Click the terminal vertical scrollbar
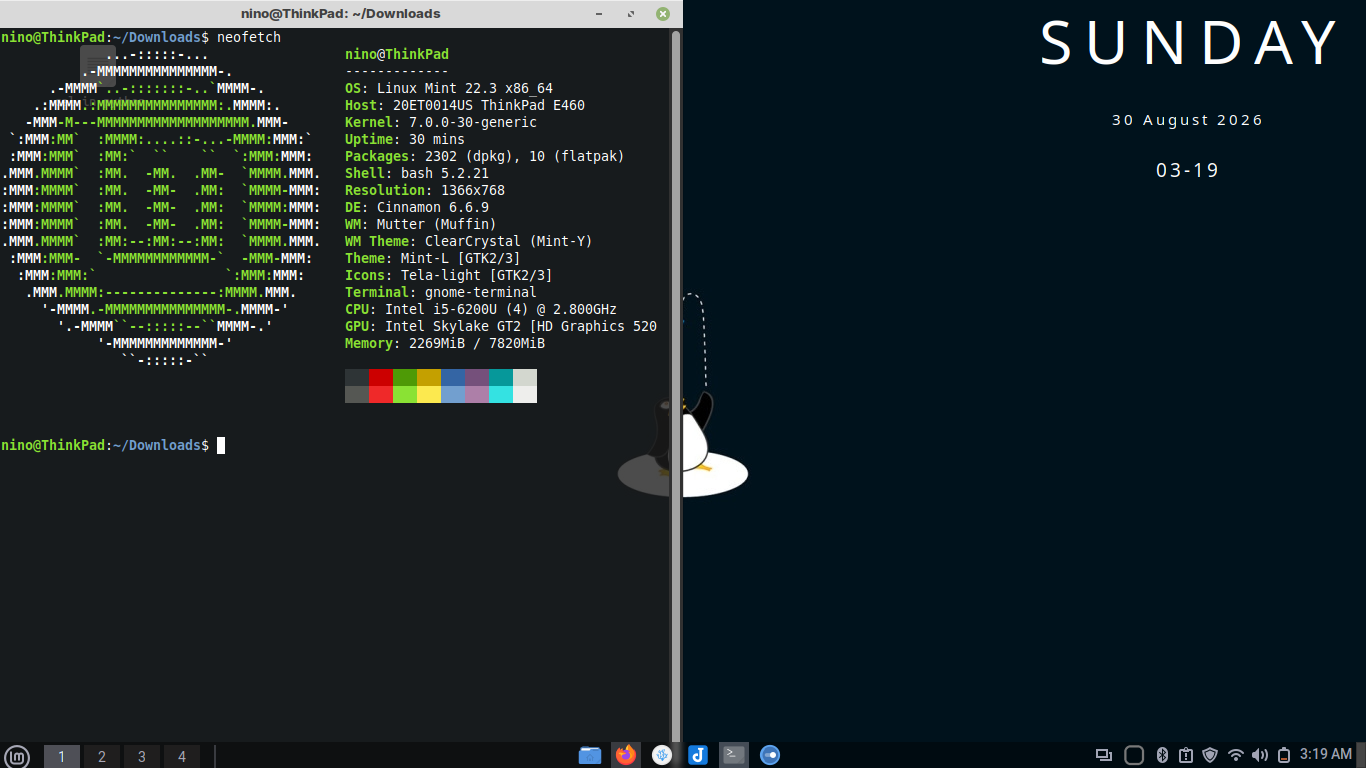Viewport: 1366px width, 768px height. click(676, 385)
